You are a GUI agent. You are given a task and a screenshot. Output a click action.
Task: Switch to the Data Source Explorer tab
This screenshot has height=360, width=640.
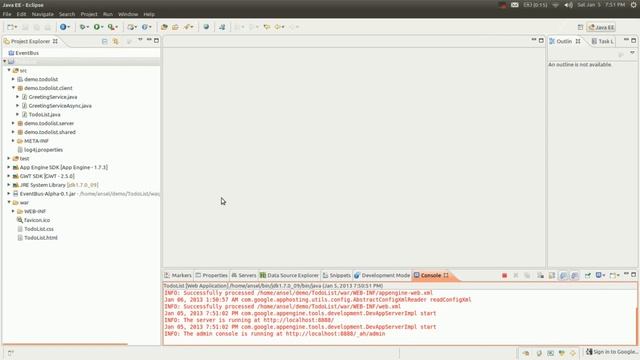[x=289, y=276]
